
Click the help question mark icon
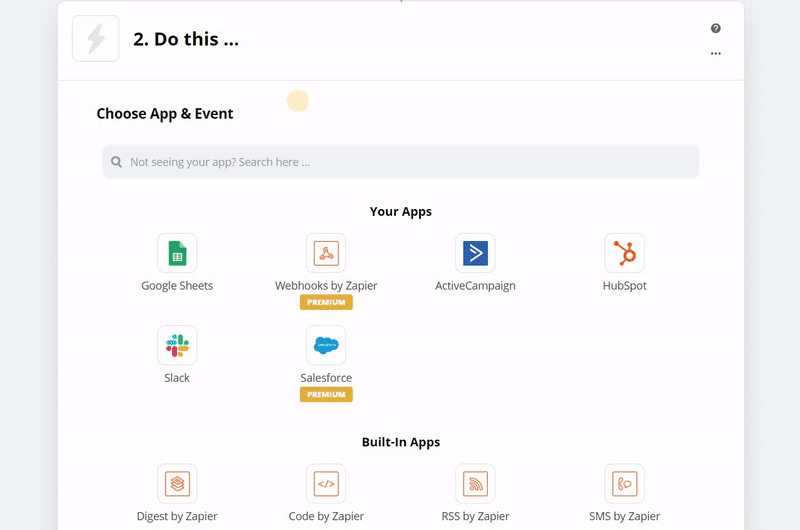716,29
